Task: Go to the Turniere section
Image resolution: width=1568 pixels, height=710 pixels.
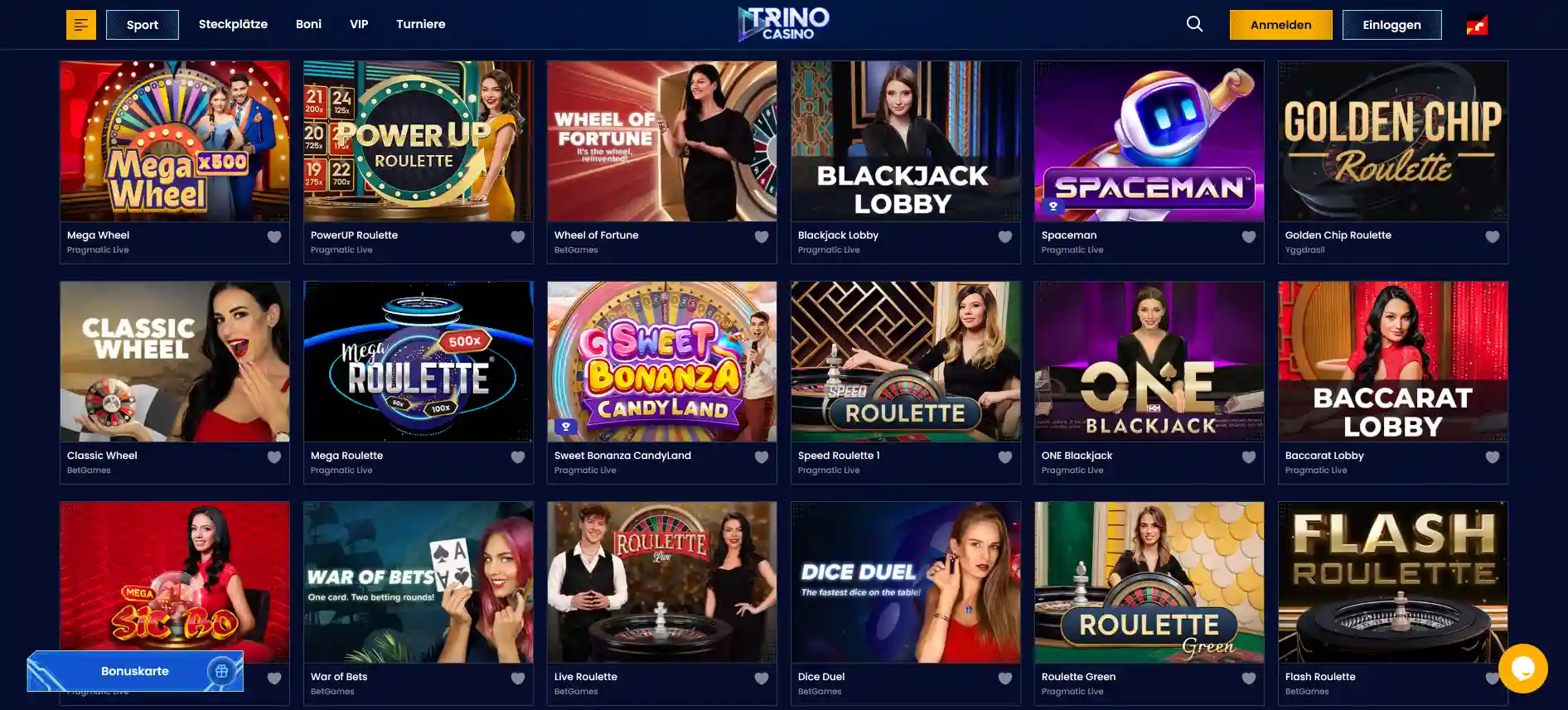Action: [421, 24]
